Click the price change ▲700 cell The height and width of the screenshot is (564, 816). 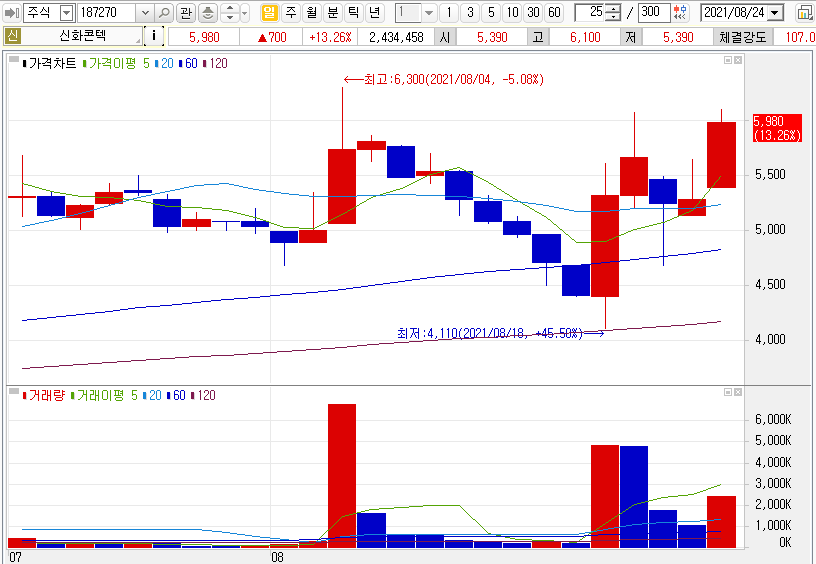pos(272,37)
